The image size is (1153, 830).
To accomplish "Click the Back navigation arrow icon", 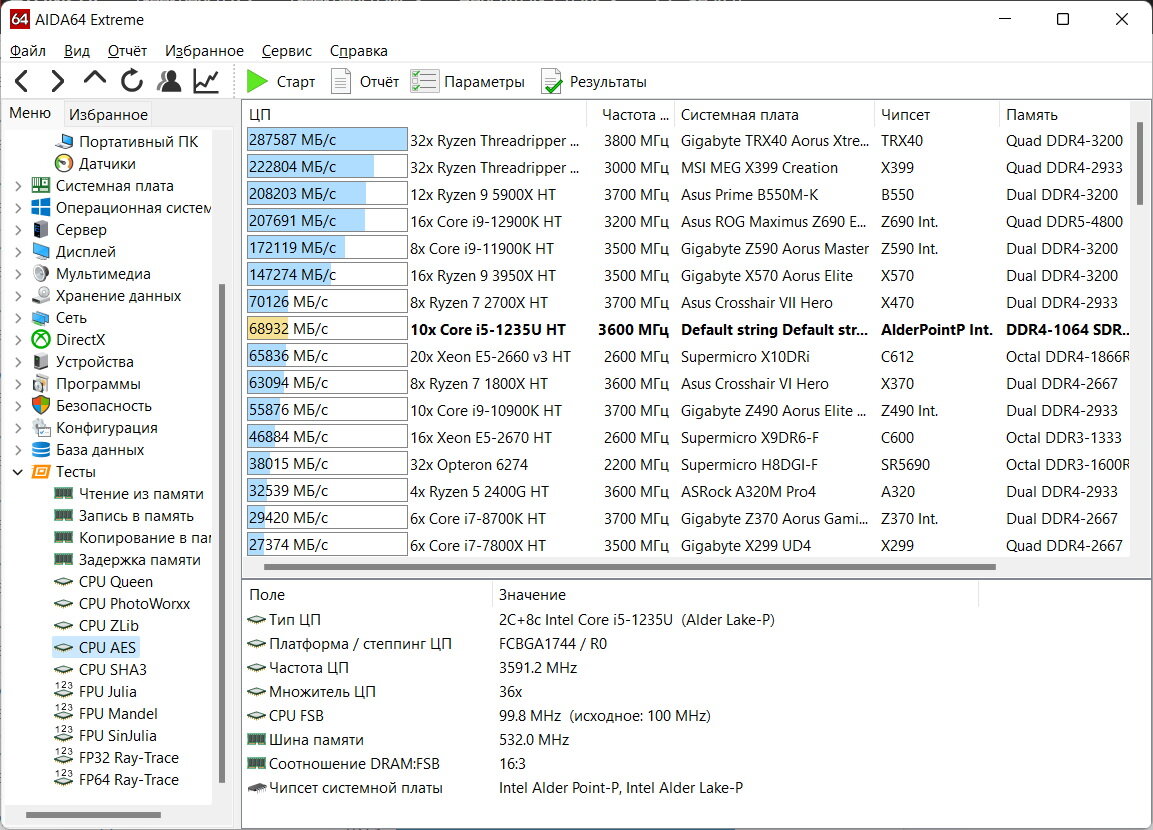I will pos(22,81).
